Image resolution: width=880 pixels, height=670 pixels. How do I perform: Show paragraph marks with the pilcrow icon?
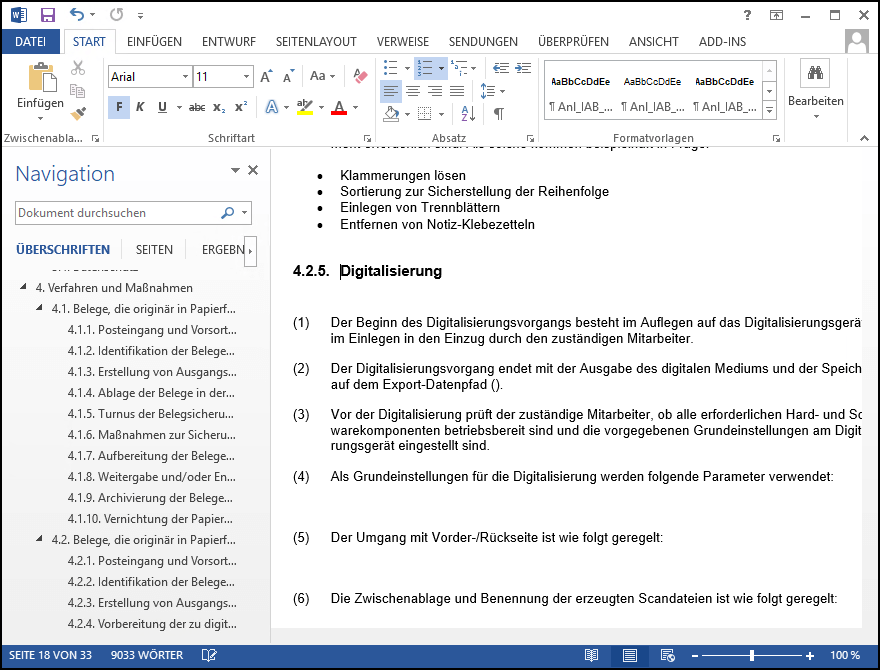pyautogui.click(x=498, y=113)
